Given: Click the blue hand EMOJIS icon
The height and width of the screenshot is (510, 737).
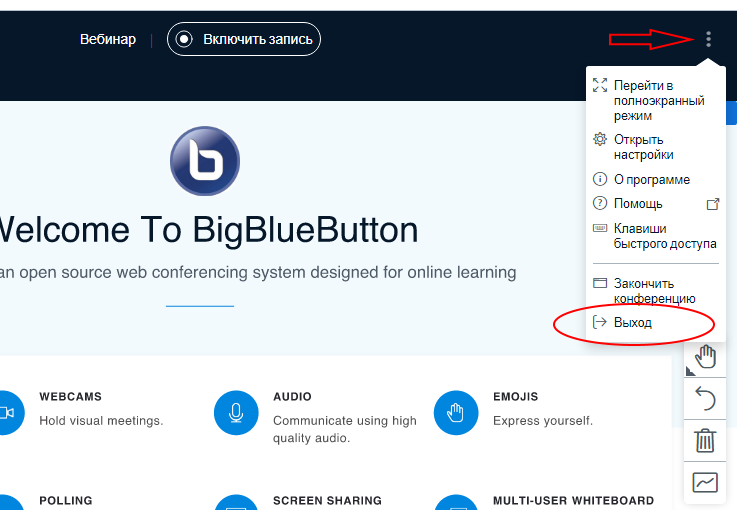Looking at the screenshot, I should pyautogui.click(x=456, y=413).
